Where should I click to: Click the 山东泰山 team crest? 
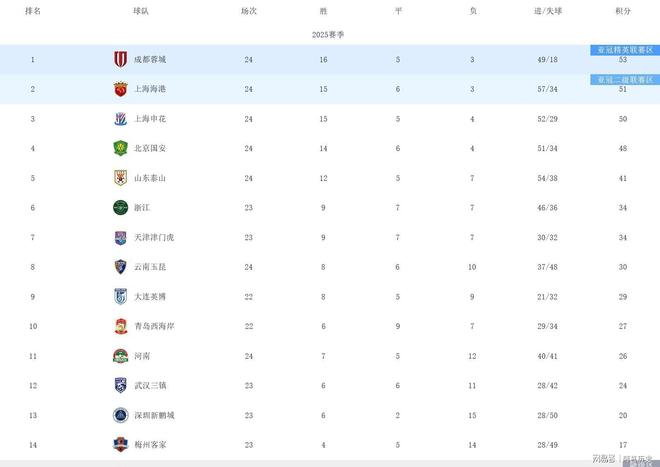[x=120, y=178]
